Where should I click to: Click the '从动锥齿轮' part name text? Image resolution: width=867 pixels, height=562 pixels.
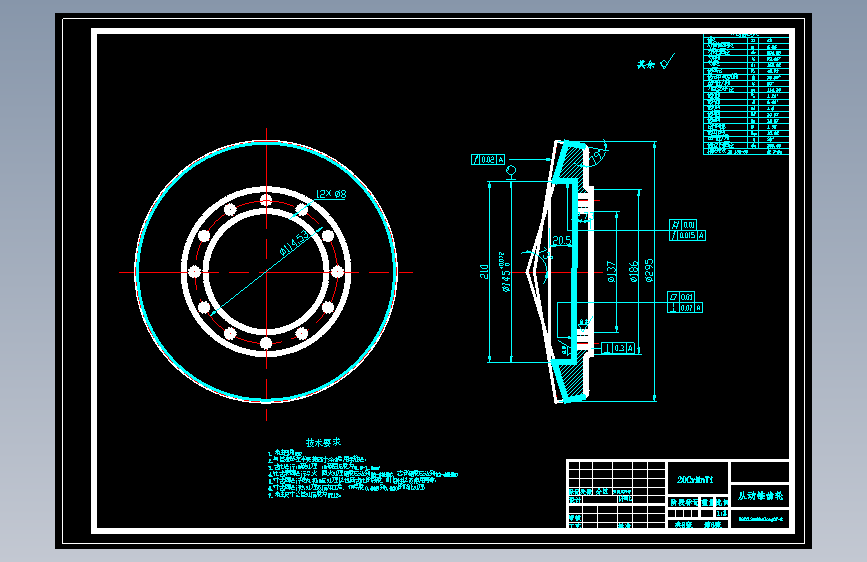click(760, 496)
